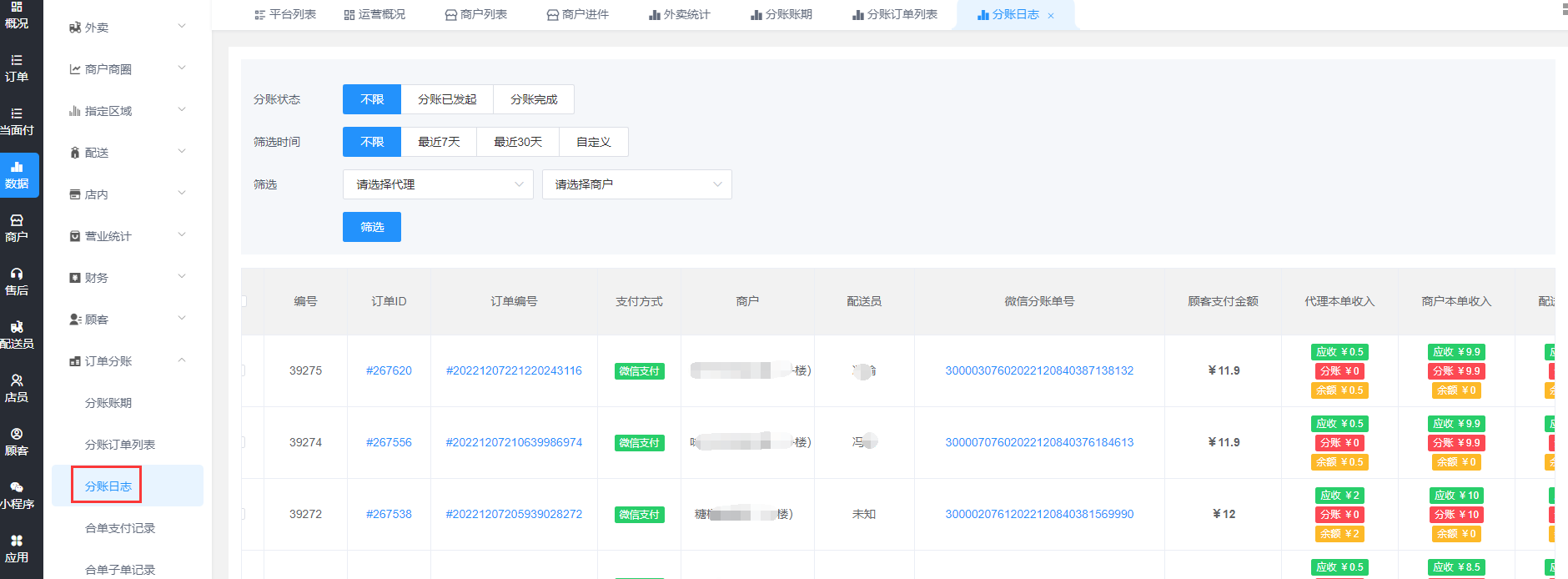Click the 店内 menu icon

pos(75,194)
